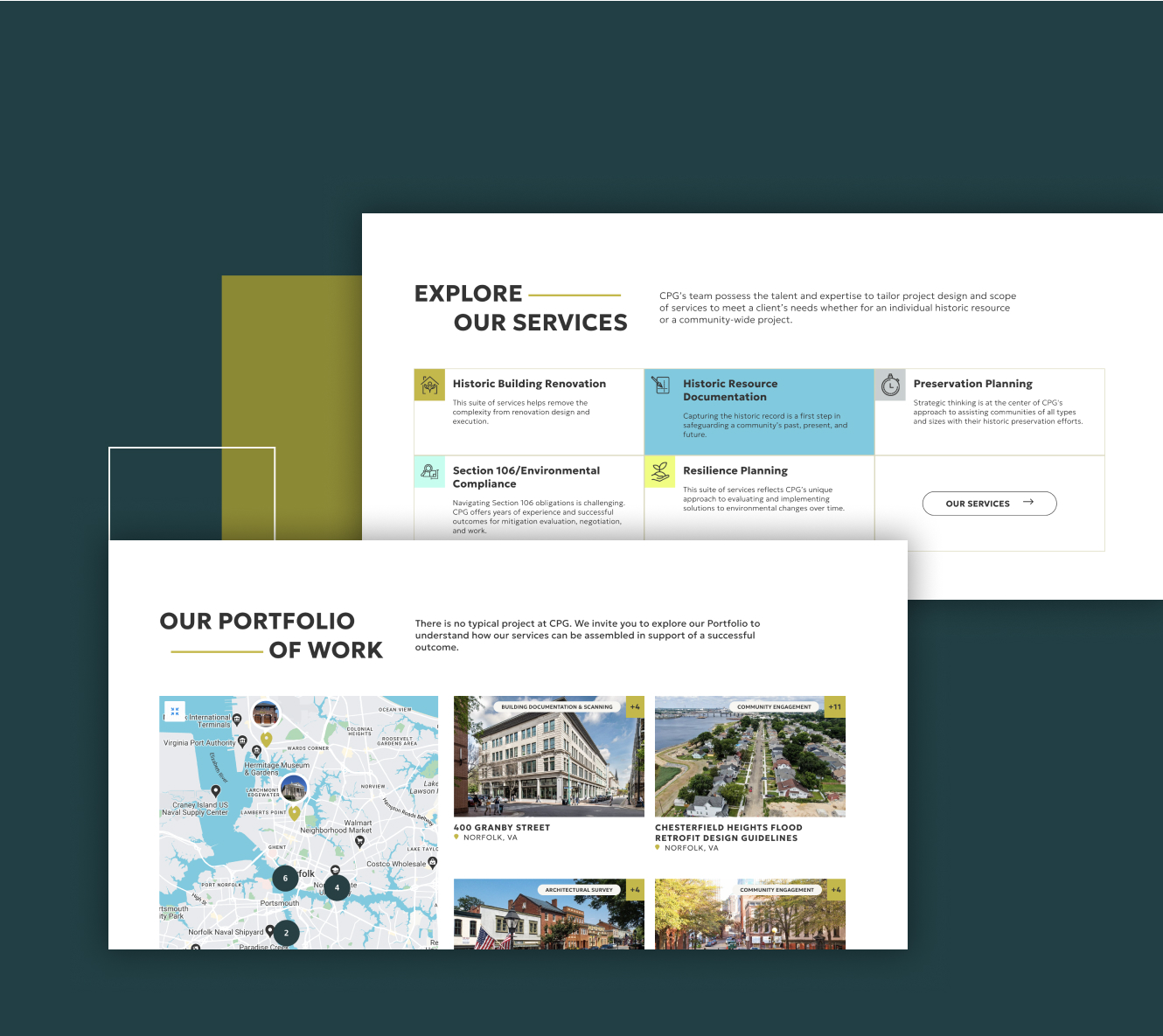This screenshot has width=1163, height=1036.
Task: Expand the map cluster marker labeled 6
Action: coord(285,878)
